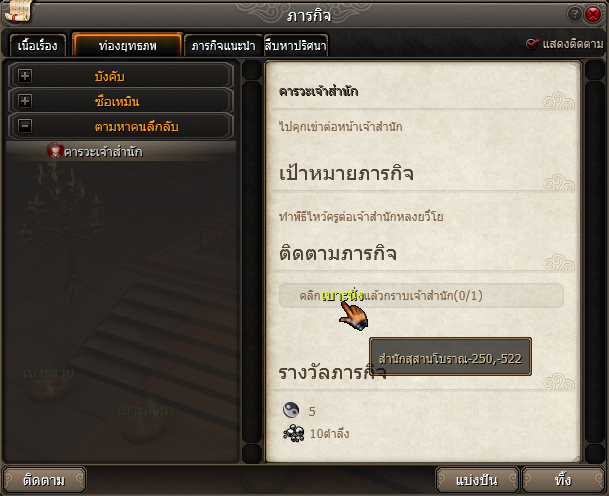609x496 pixels.
Task: Click the red quest icon beside คารวะเจ้าสำนัก
Action: 55,151
